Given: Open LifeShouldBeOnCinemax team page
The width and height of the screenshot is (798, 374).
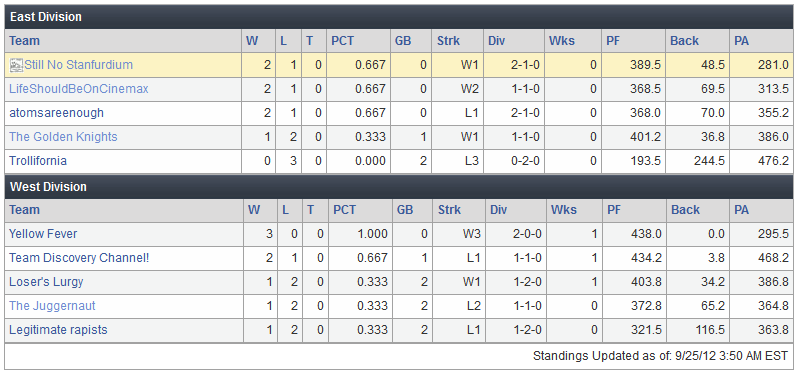Looking at the screenshot, I should 79,89.
